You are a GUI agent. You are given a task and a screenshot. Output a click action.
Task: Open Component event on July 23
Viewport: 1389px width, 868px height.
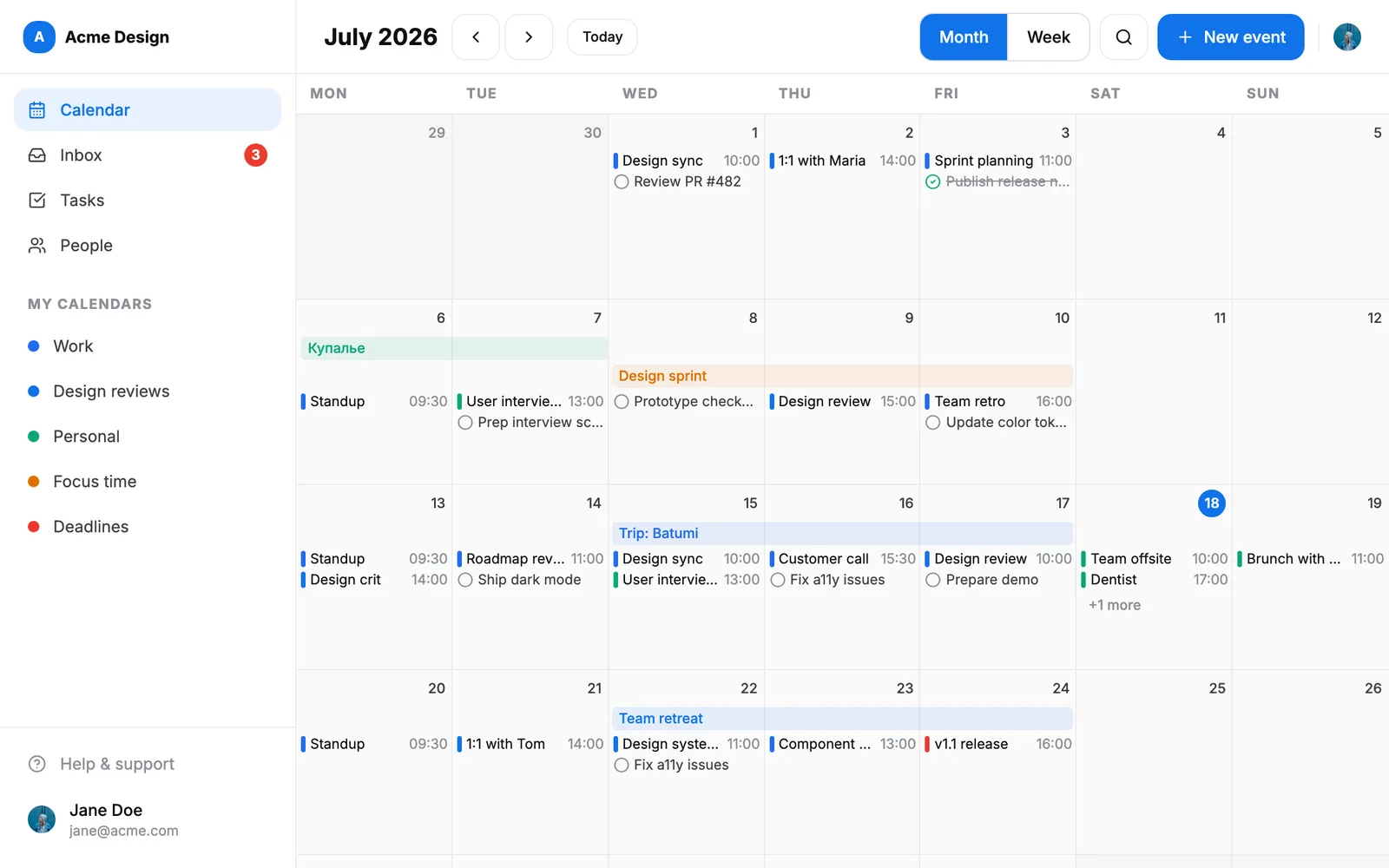click(842, 744)
